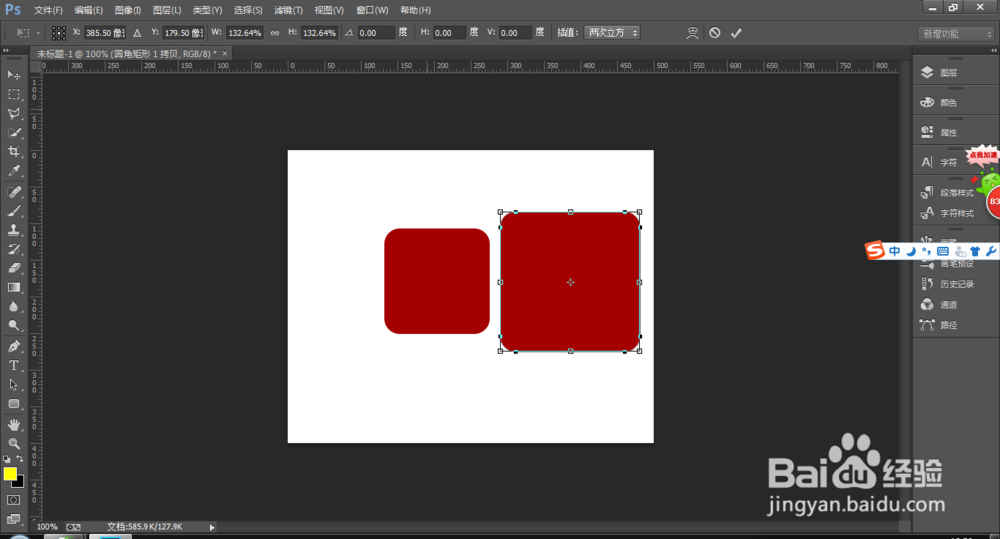The width and height of the screenshot is (1000, 539).
Task: Toggle relative positioning triangle for reference point
Action: click(x=137, y=33)
